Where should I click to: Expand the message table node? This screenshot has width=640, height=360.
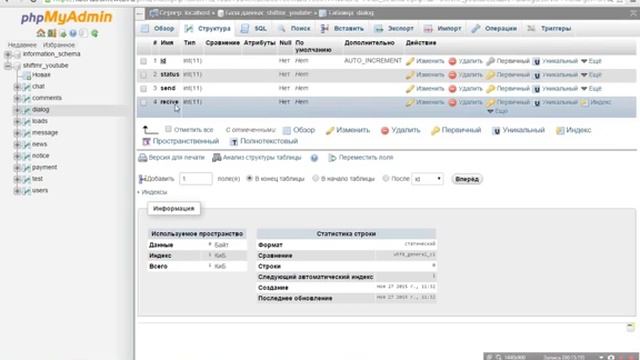[17, 133]
